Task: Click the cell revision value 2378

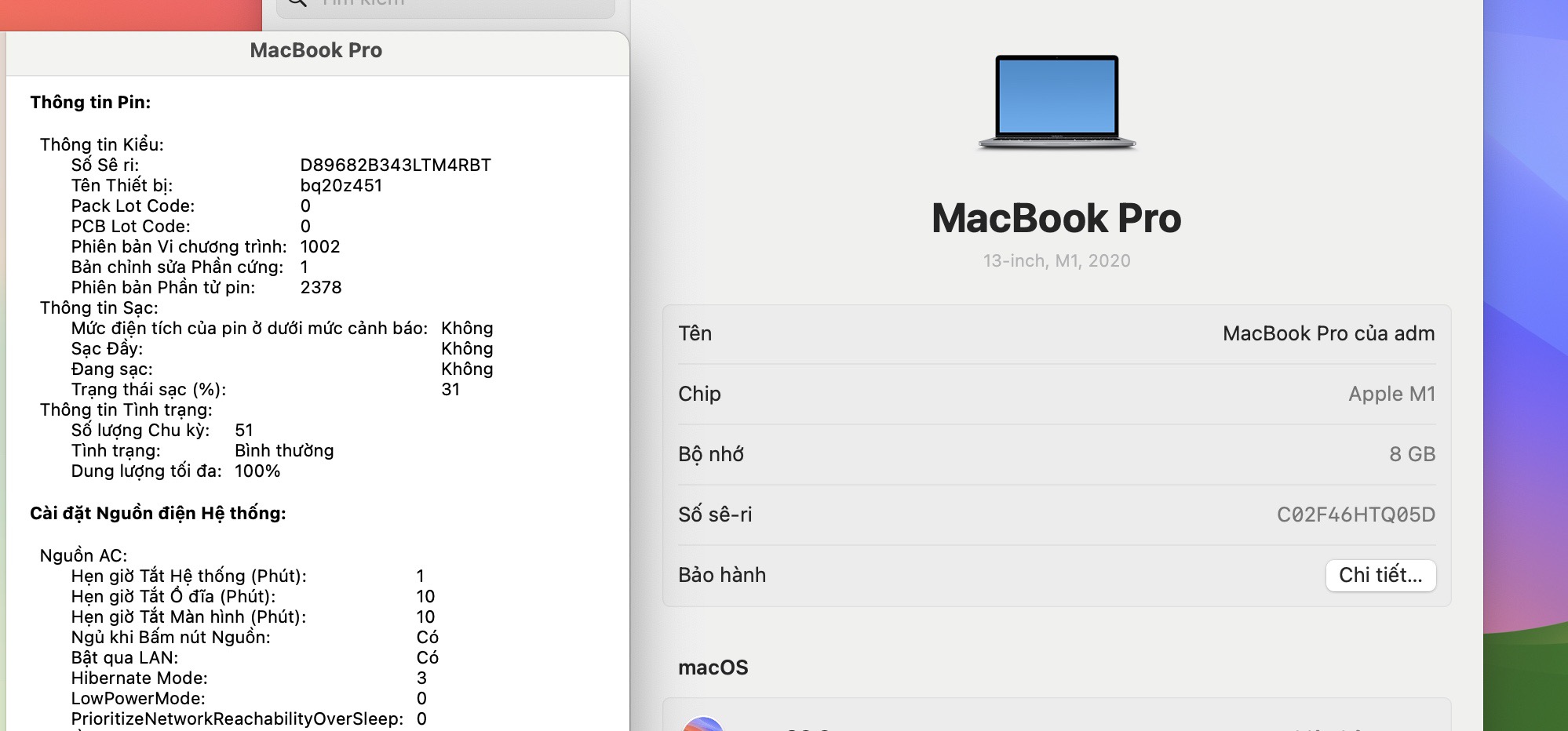Action: pos(321,287)
